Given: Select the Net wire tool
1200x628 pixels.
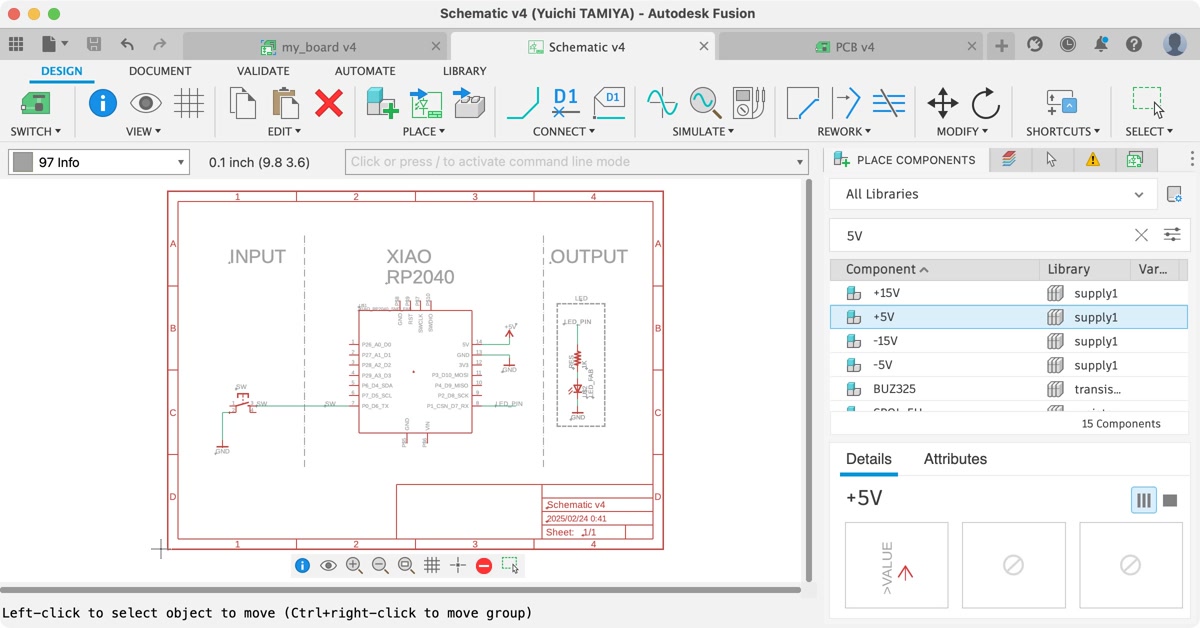Looking at the screenshot, I should click(523, 103).
